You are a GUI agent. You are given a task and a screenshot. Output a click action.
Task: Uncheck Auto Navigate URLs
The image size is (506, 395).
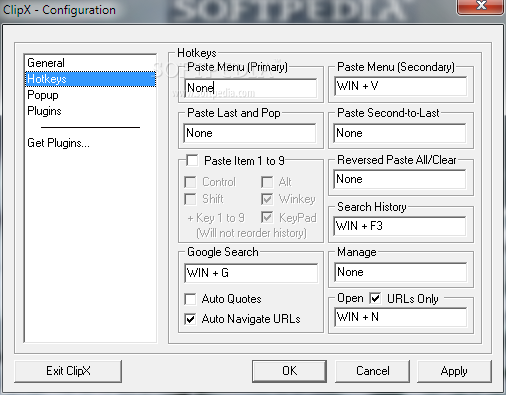190,319
